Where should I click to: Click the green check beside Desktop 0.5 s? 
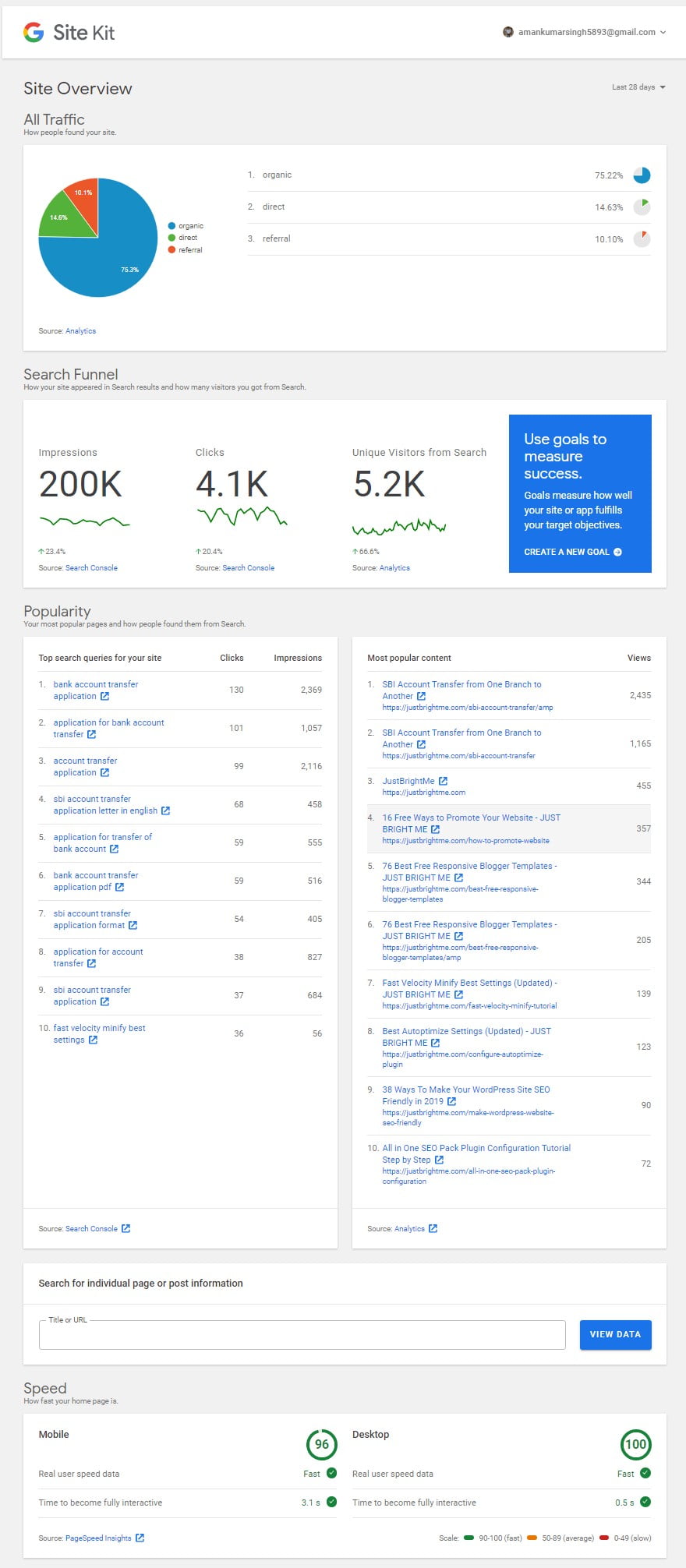point(645,1502)
